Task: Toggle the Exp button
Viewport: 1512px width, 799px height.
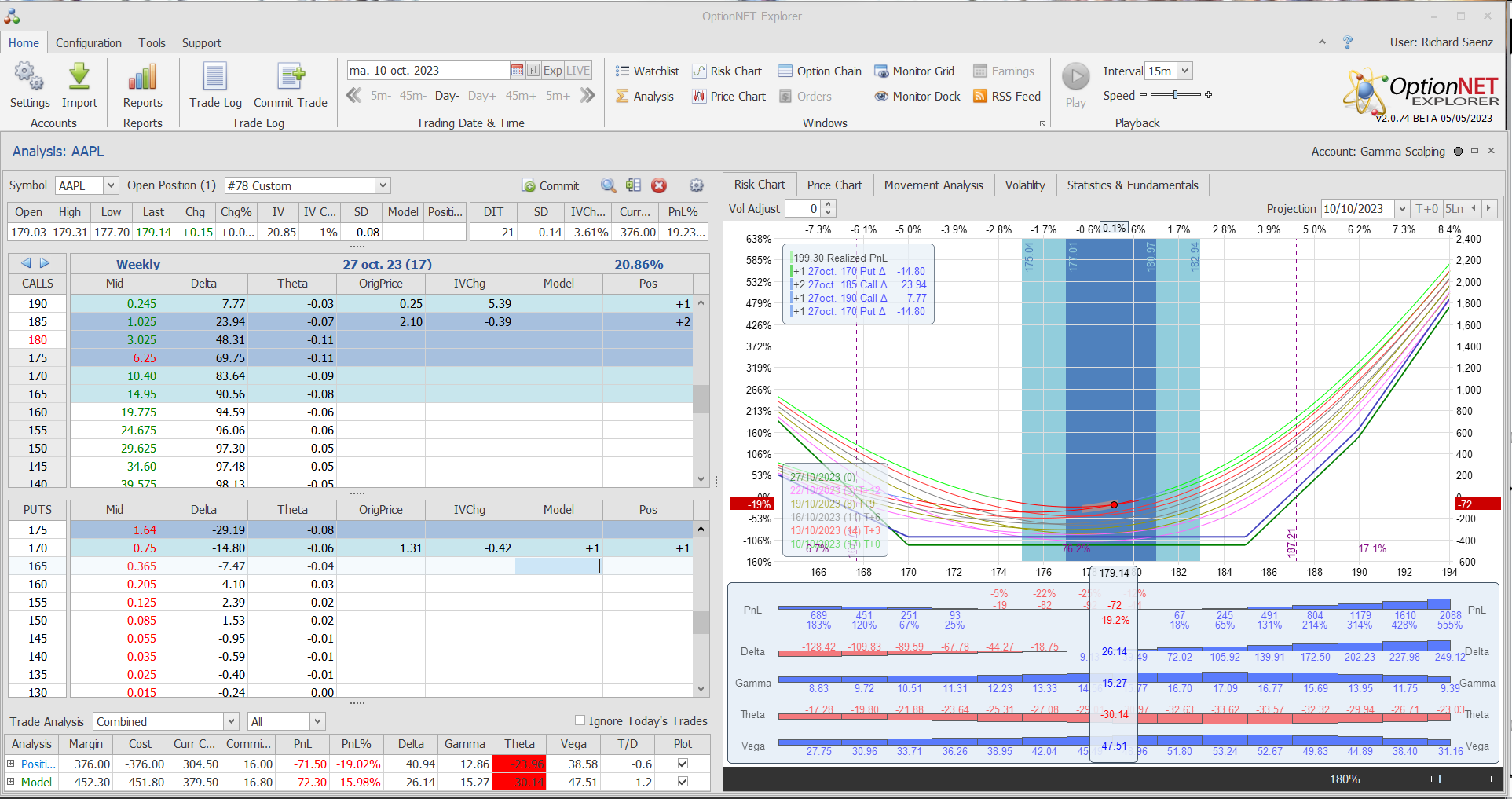Action: coord(552,71)
